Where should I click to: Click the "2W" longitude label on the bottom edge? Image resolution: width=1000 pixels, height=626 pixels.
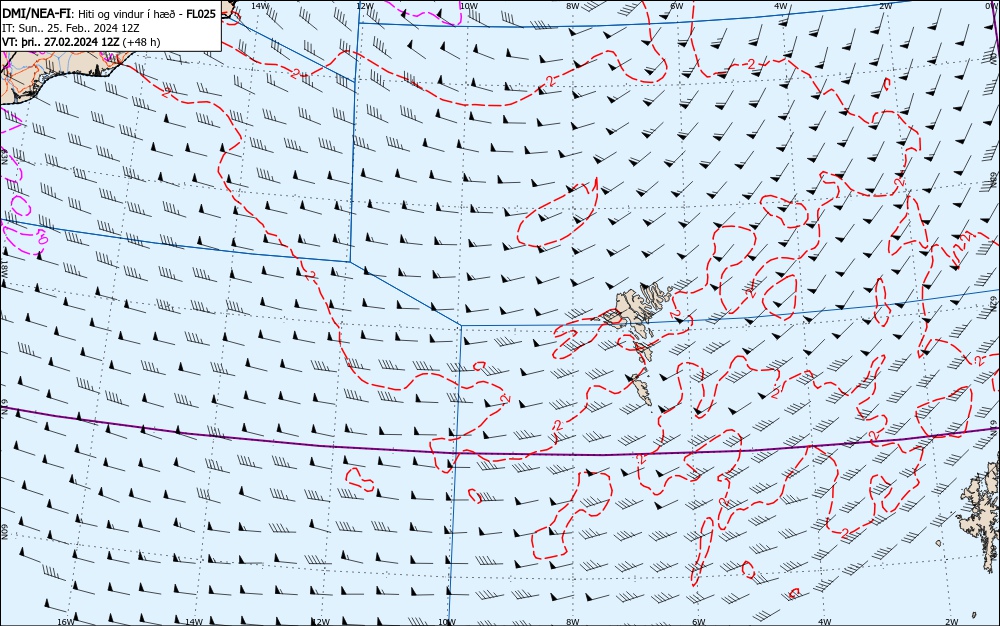click(951, 622)
